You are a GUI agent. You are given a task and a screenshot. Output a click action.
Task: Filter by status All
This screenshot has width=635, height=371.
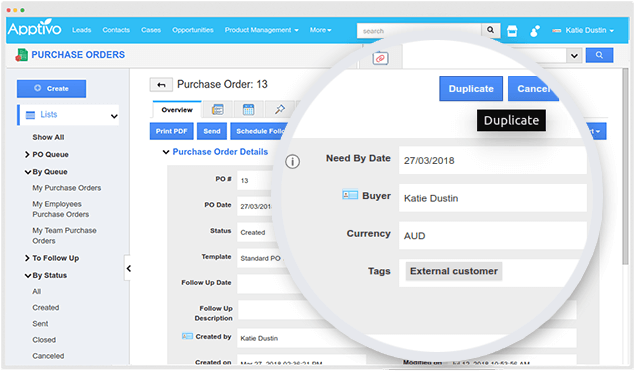coord(36,292)
